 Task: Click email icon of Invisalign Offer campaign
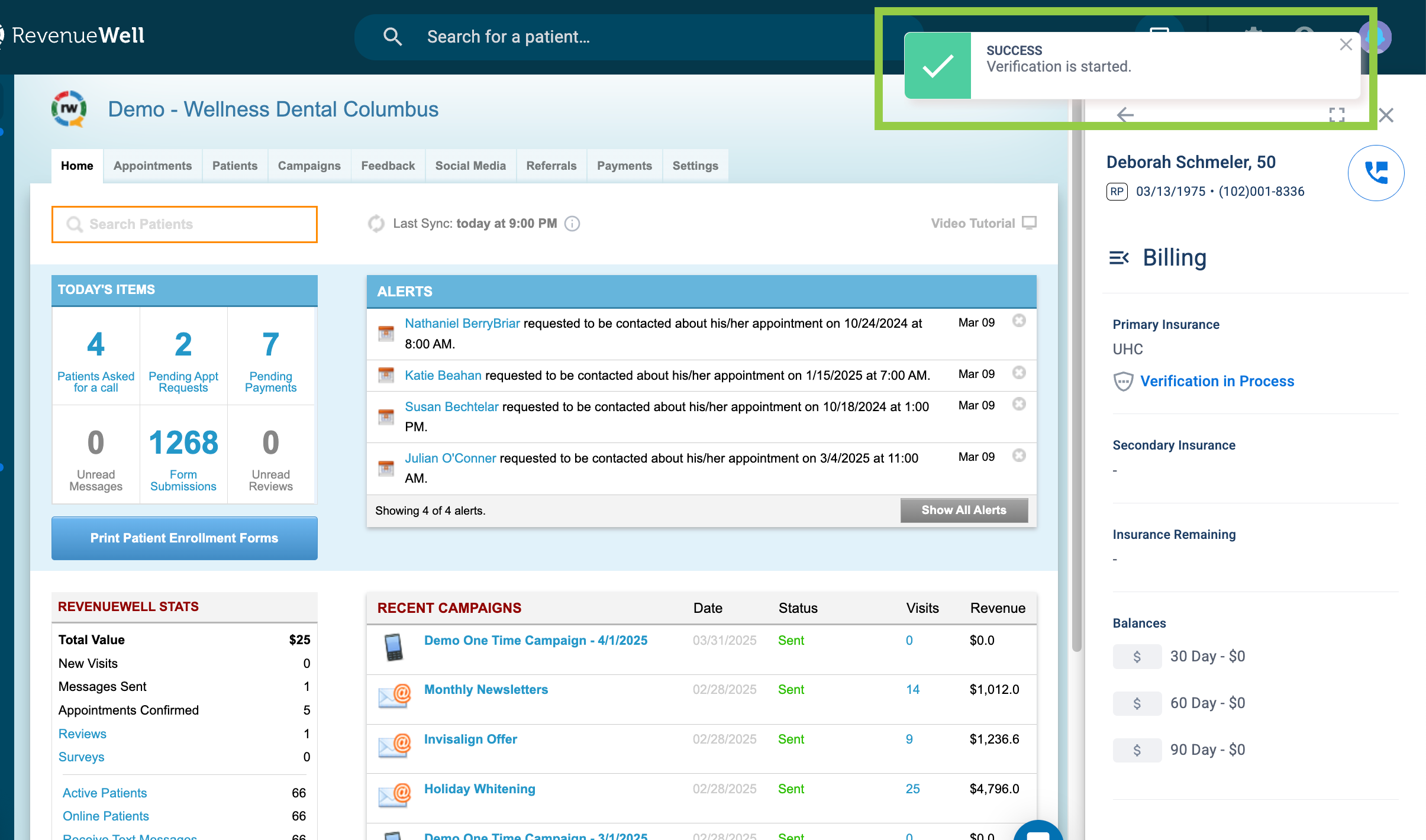[x=395, y=746]
